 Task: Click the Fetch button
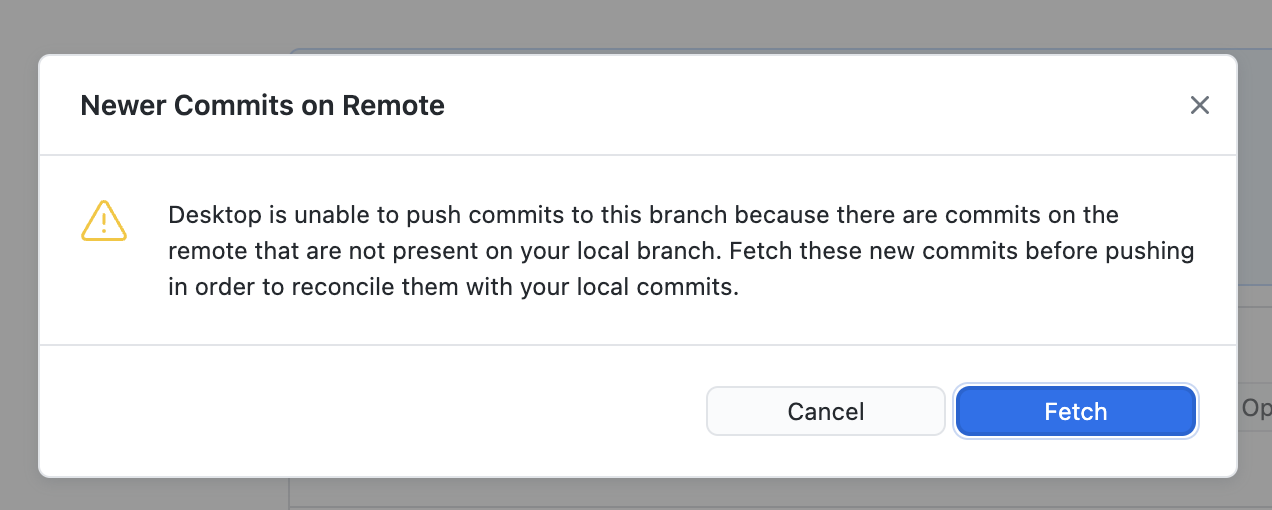coord(1075,411)
